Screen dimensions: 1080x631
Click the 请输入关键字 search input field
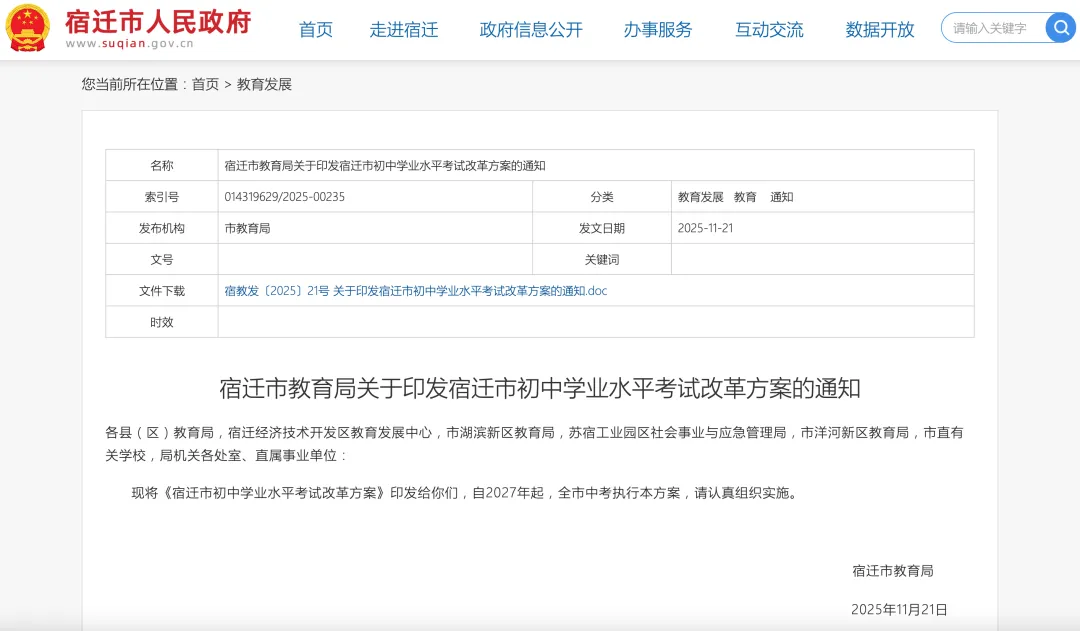pos(990,27)
